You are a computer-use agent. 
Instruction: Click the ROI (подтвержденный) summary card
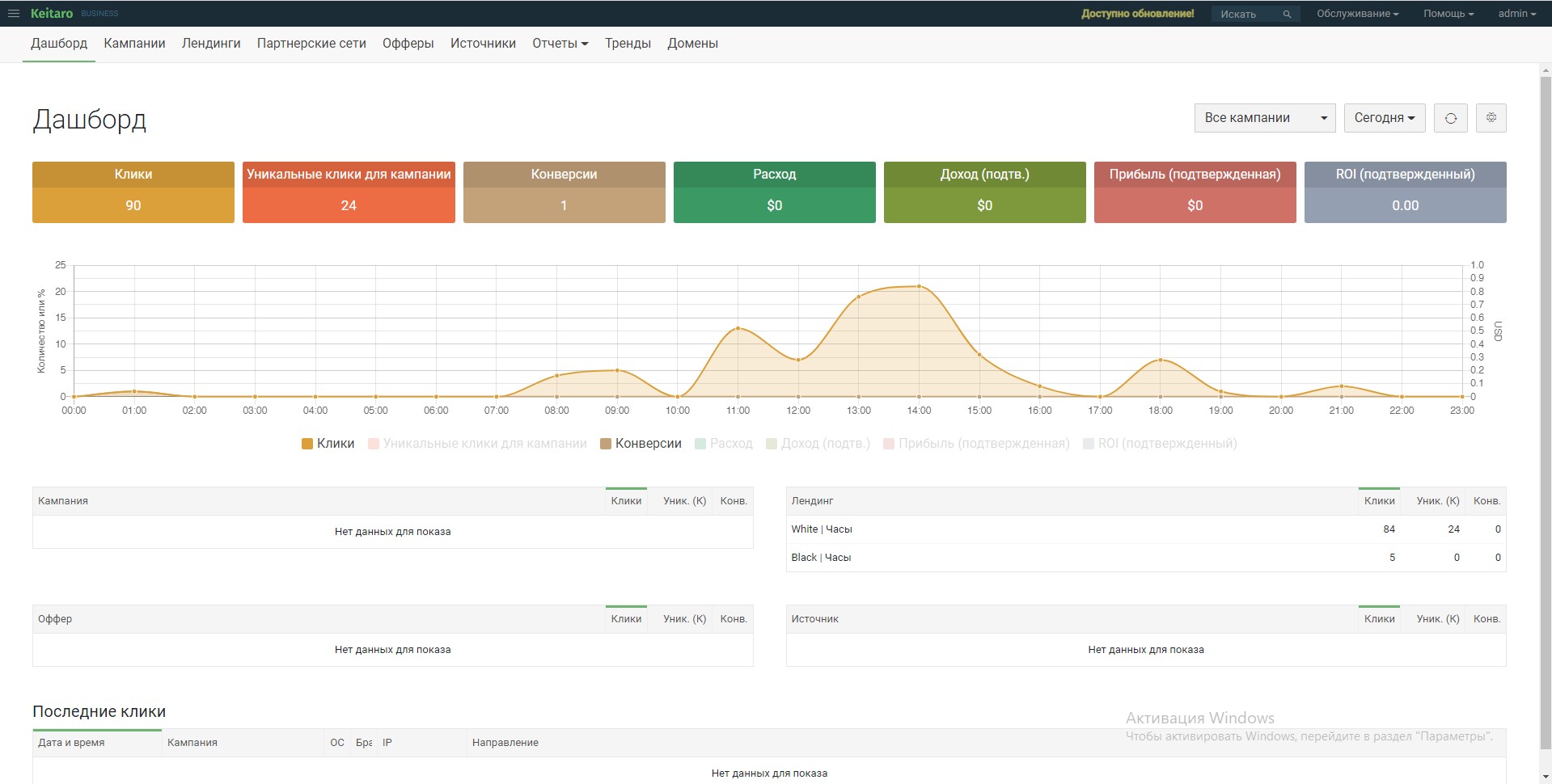1406,192
